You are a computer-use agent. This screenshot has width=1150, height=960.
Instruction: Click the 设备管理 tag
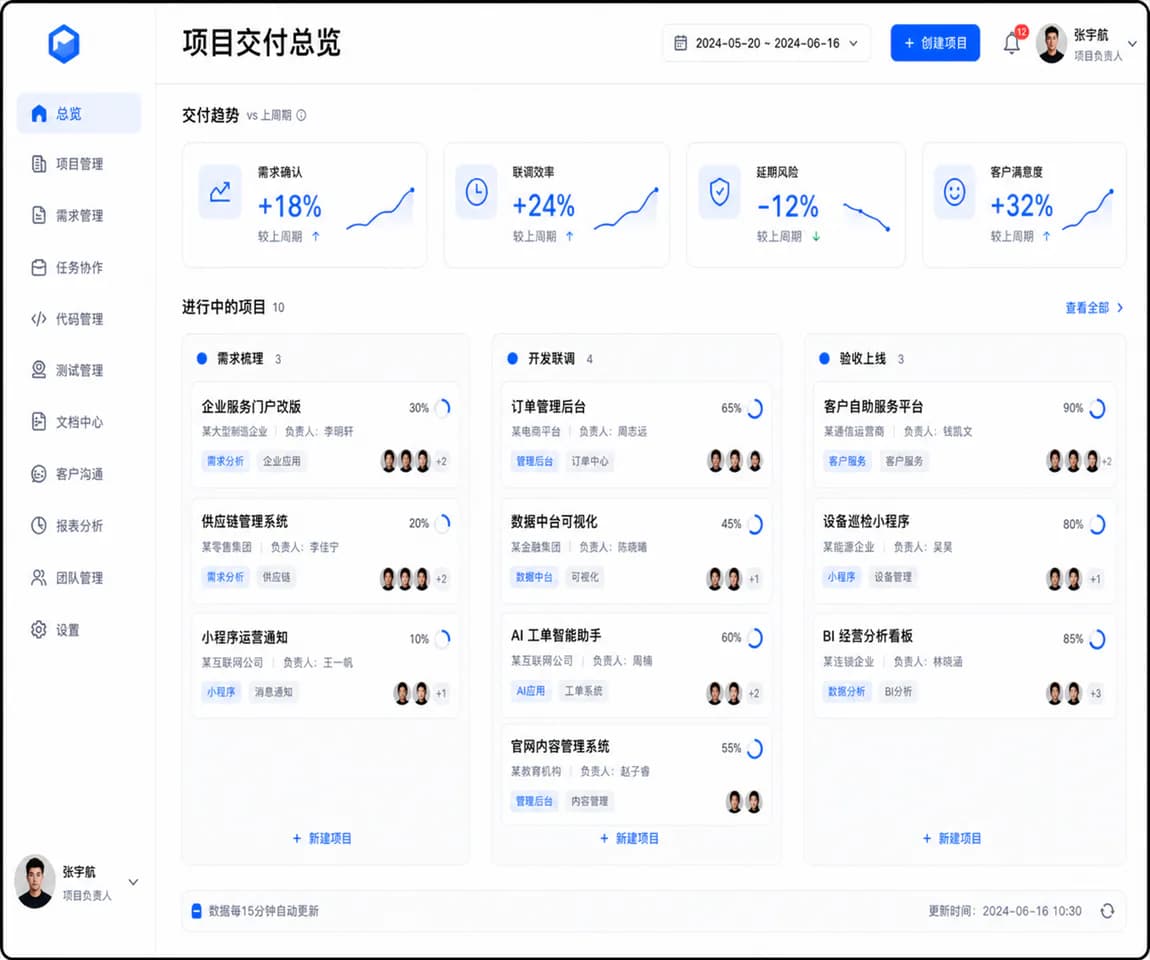[x=893, y=577]
